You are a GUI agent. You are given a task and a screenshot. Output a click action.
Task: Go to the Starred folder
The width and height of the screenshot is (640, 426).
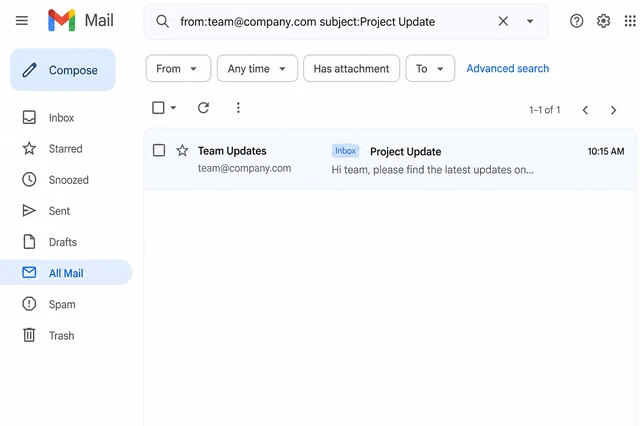[x=66, y=149]
